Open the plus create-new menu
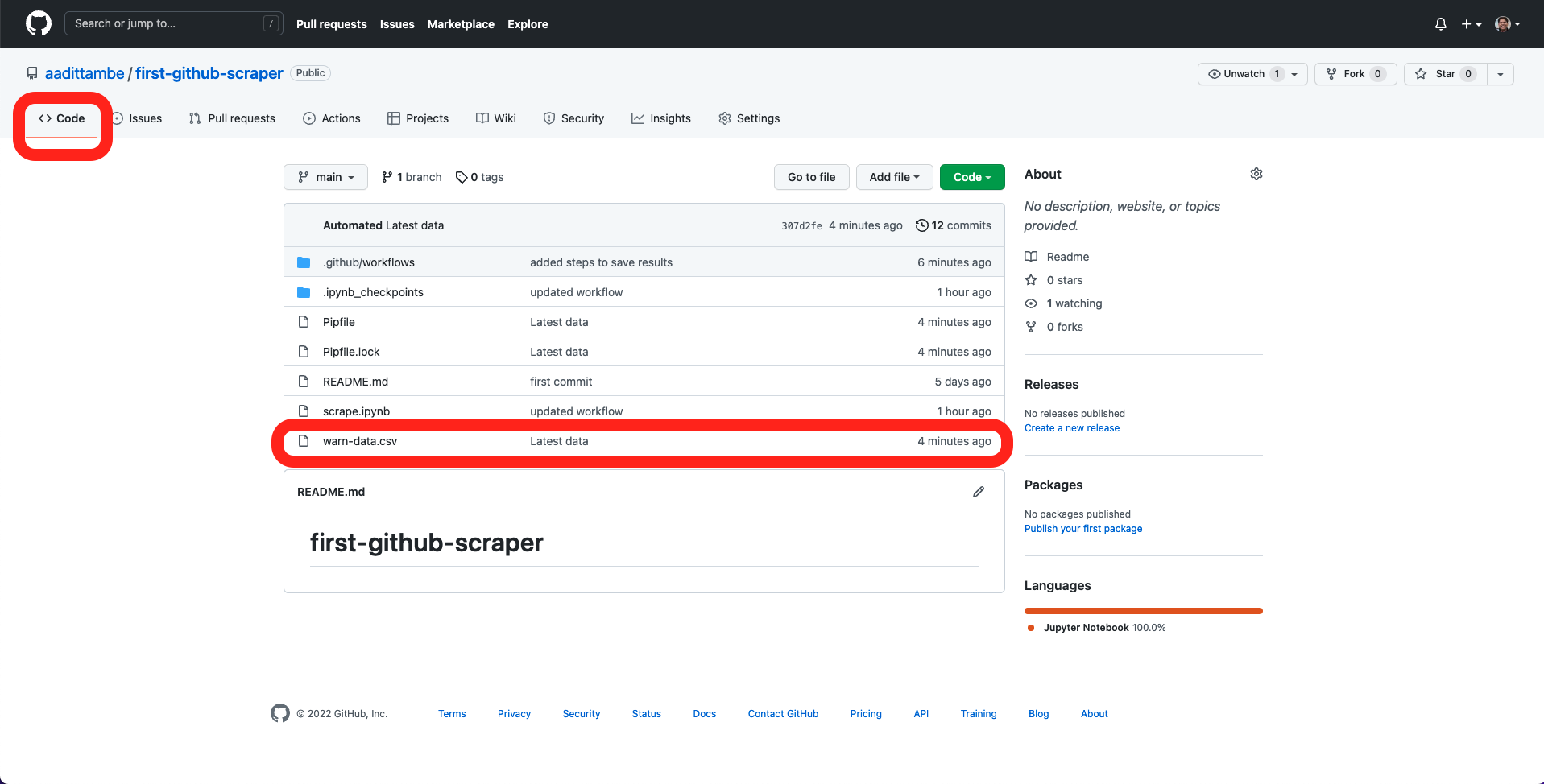The image size is (1544, 784). pos(1472,24)
